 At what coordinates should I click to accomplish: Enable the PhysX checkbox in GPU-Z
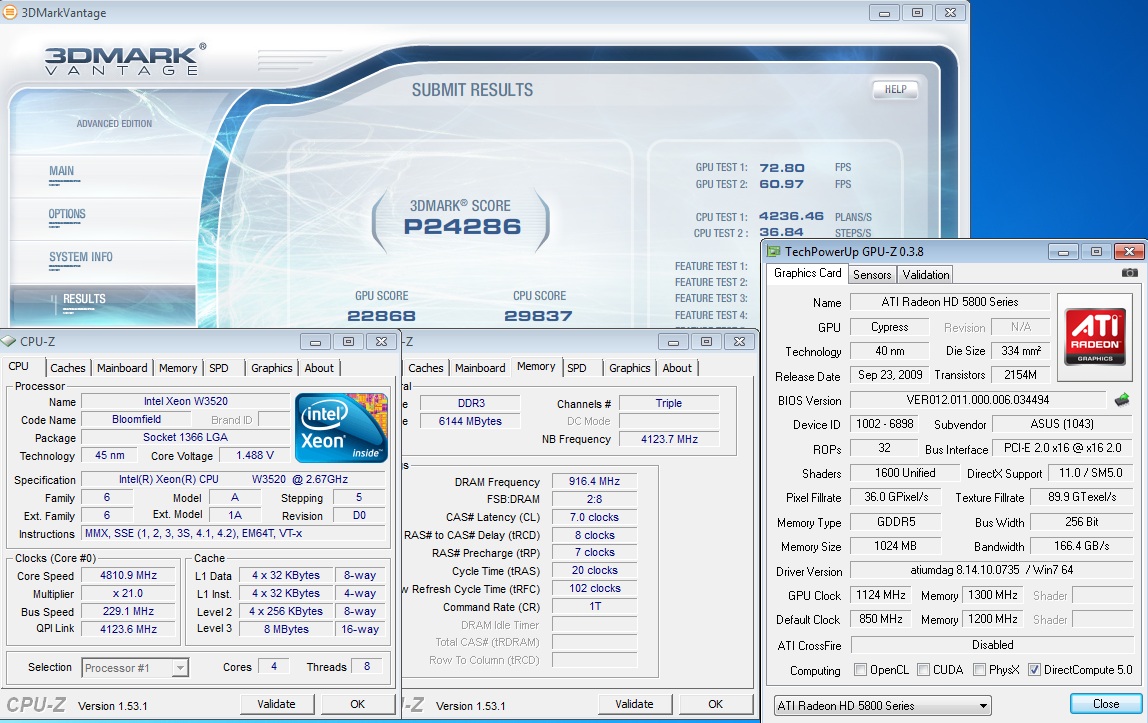[979, 670]
